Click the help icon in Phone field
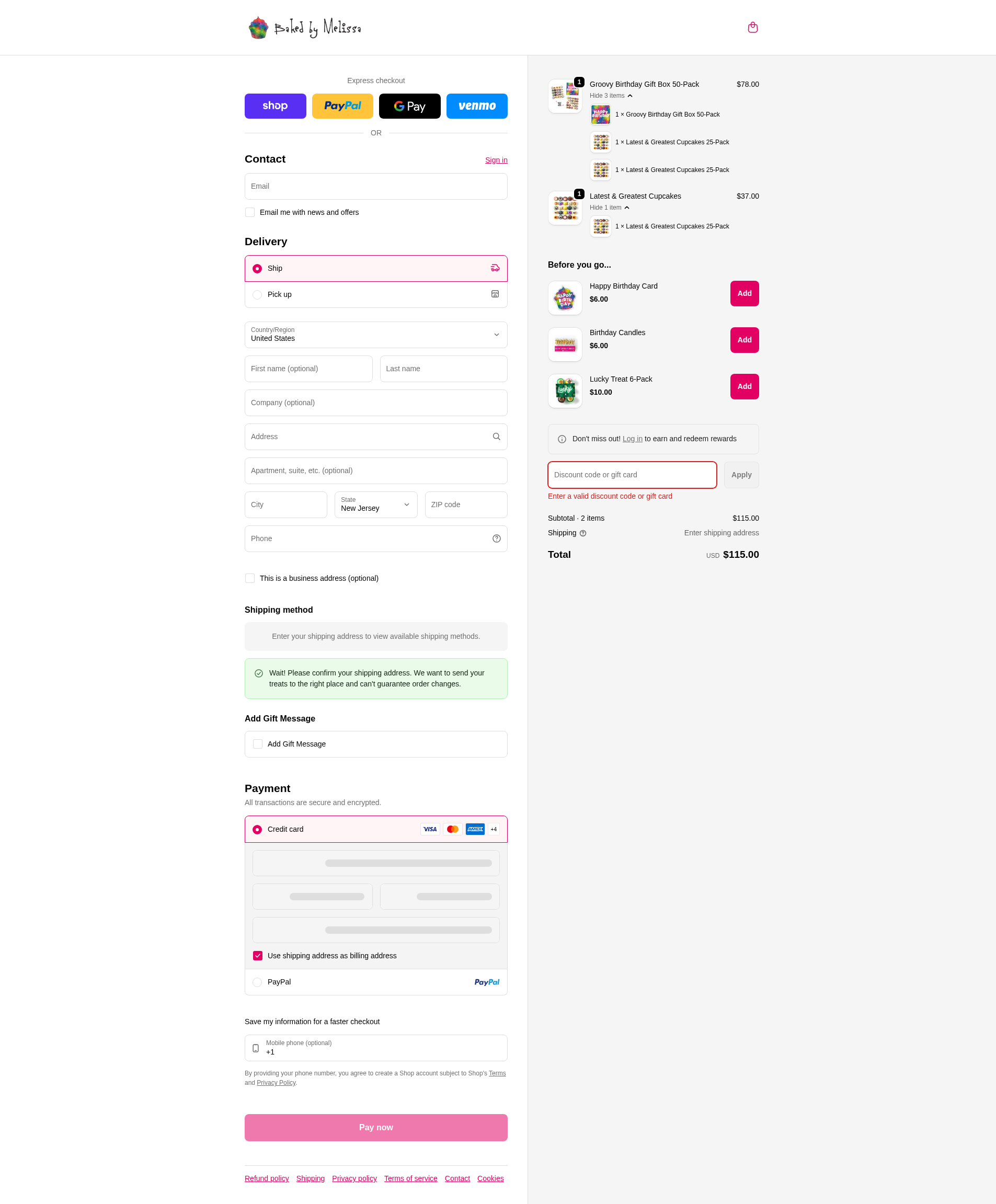 click(x=496, y=539)
